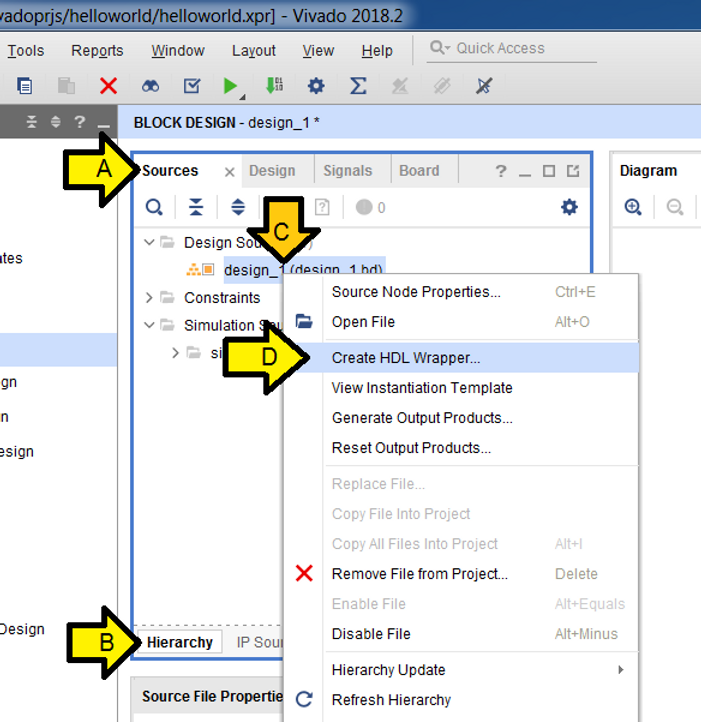Choose Reset Output Products
701x722 pixels.
point(461,448)
